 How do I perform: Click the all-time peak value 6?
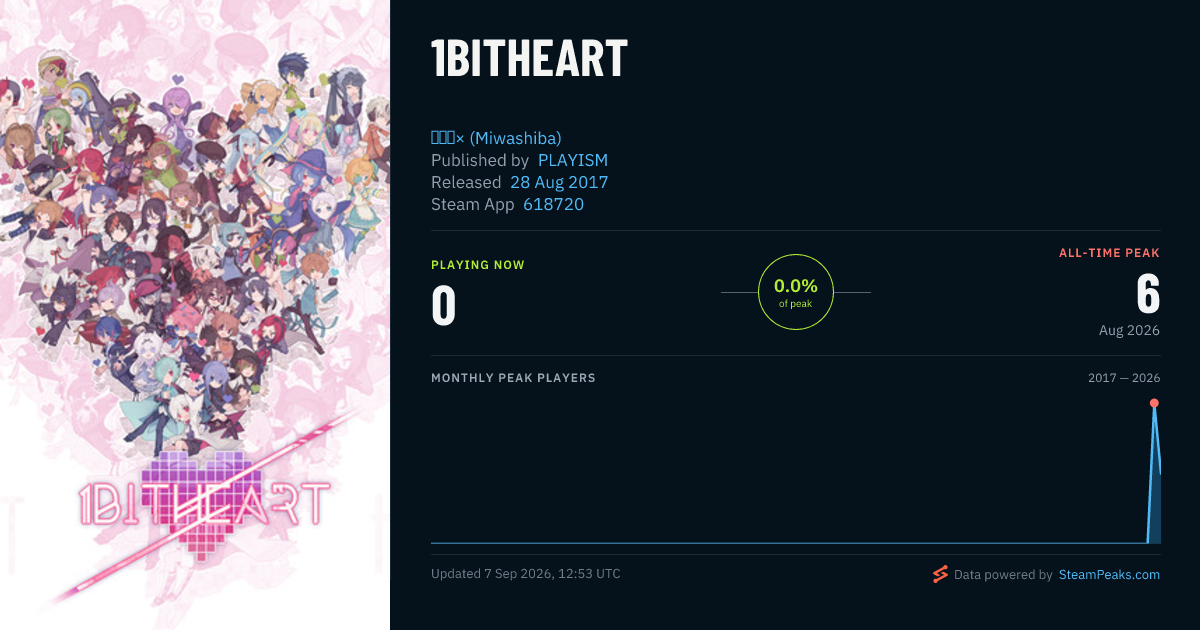tap(1148, 294)
